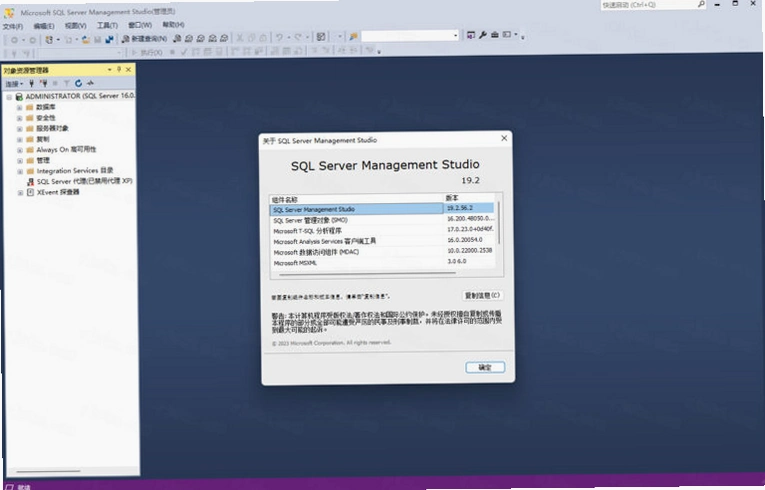
Task: Click the component list horizontal scrollbar
Action: coord(368,274)
